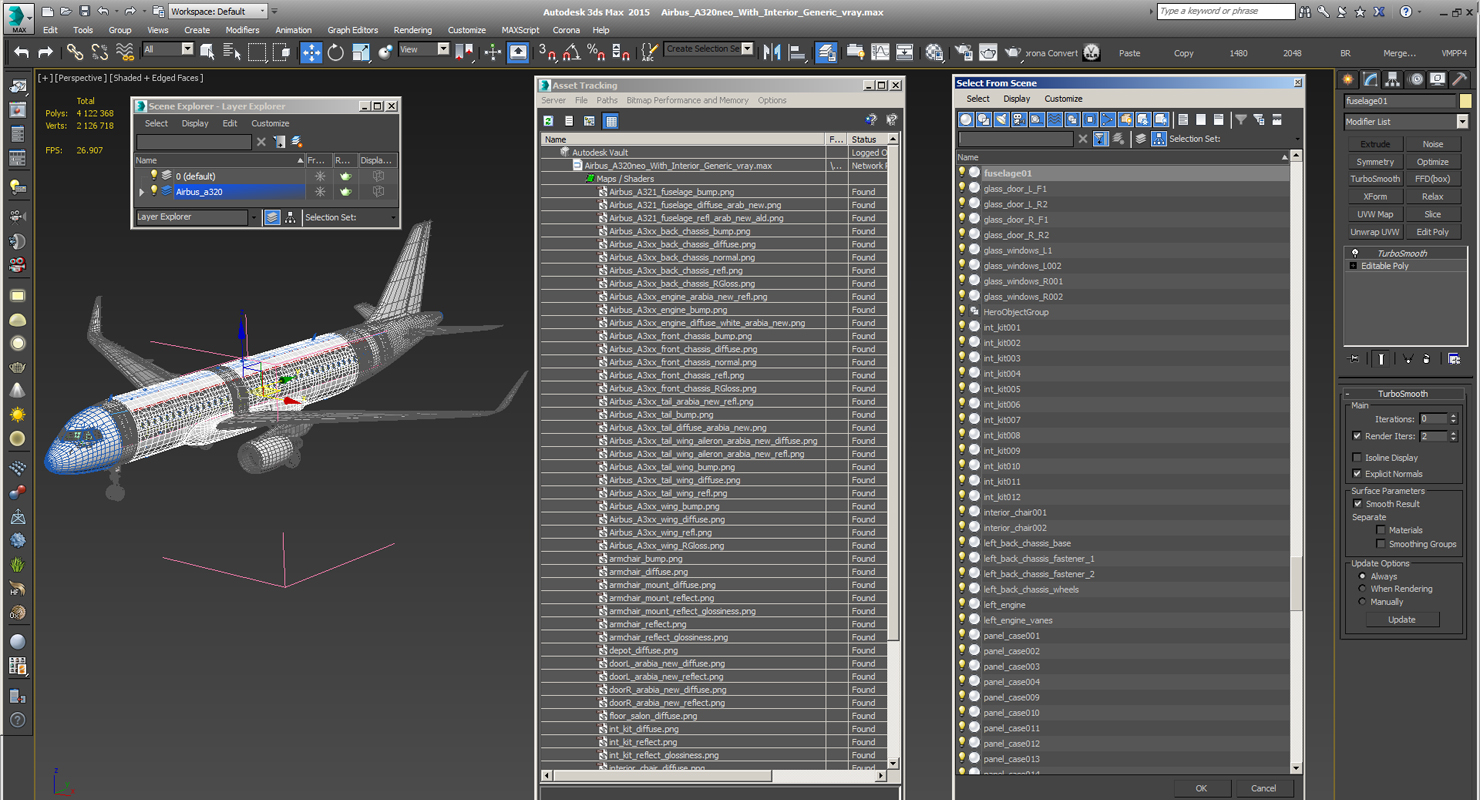Screen dimensions: 1480x800
Task: Toggle Explicit Normals checkbox
Action: (x=1357, y=474)
